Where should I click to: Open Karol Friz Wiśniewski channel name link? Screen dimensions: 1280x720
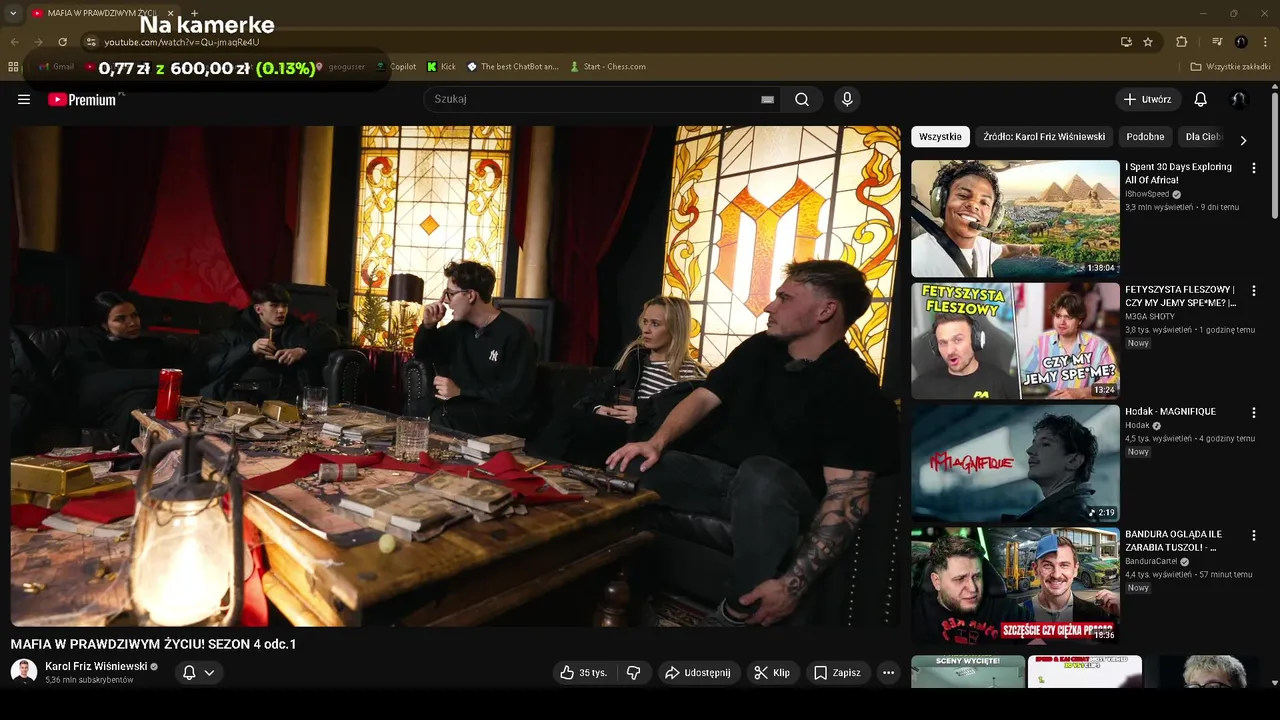click(96, 666)
